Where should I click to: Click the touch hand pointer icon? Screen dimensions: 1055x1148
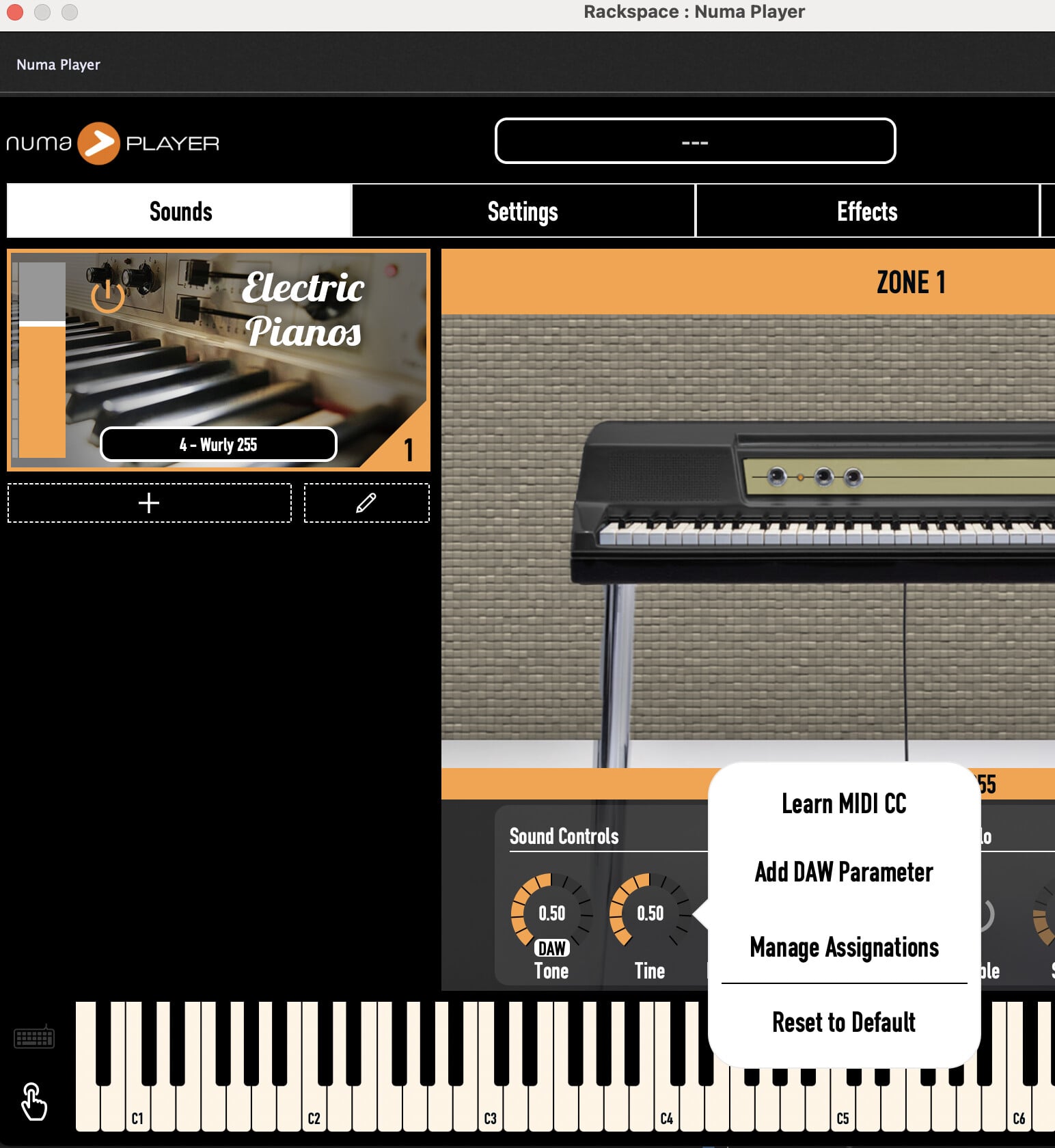tap(33, 1101)
